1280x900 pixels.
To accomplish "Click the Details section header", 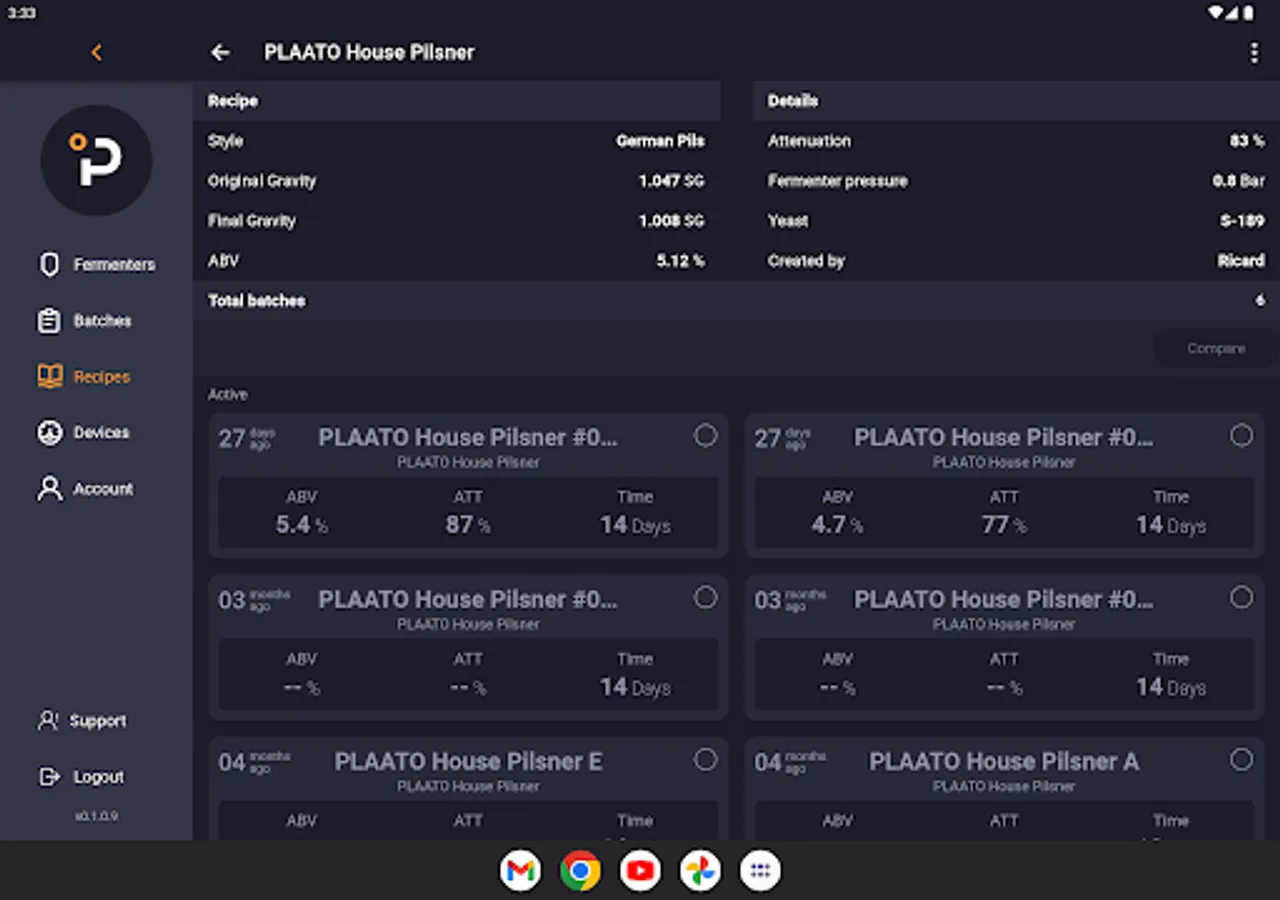I will (1016, 101).
